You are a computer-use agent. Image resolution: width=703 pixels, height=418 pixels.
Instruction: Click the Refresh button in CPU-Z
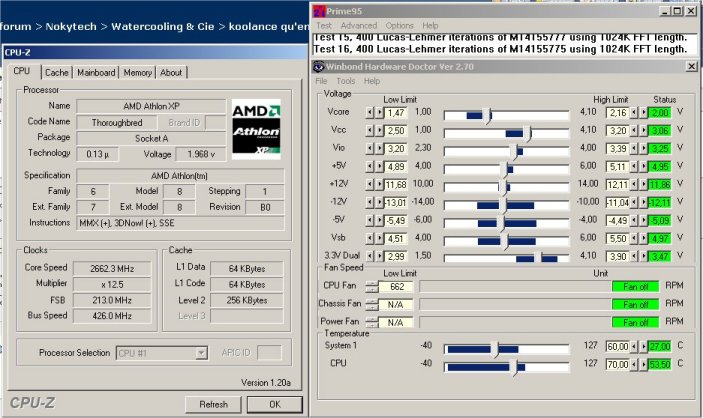click(213, 405)
